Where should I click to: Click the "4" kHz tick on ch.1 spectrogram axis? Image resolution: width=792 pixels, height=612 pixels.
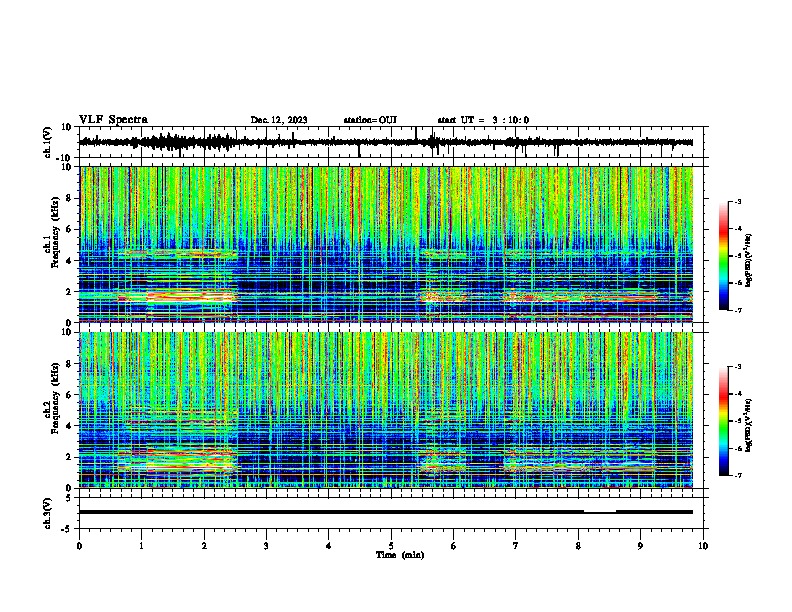[x=70, y=261]
